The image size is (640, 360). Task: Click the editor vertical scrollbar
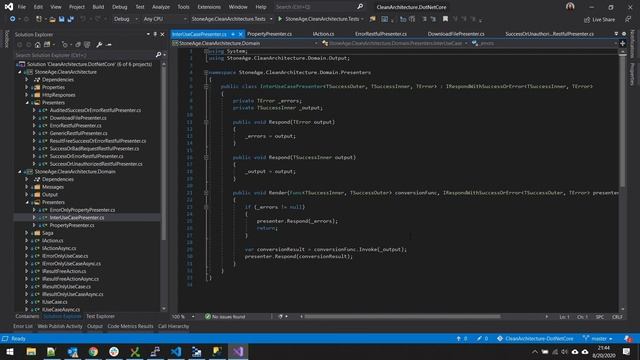tap(622, 120)
